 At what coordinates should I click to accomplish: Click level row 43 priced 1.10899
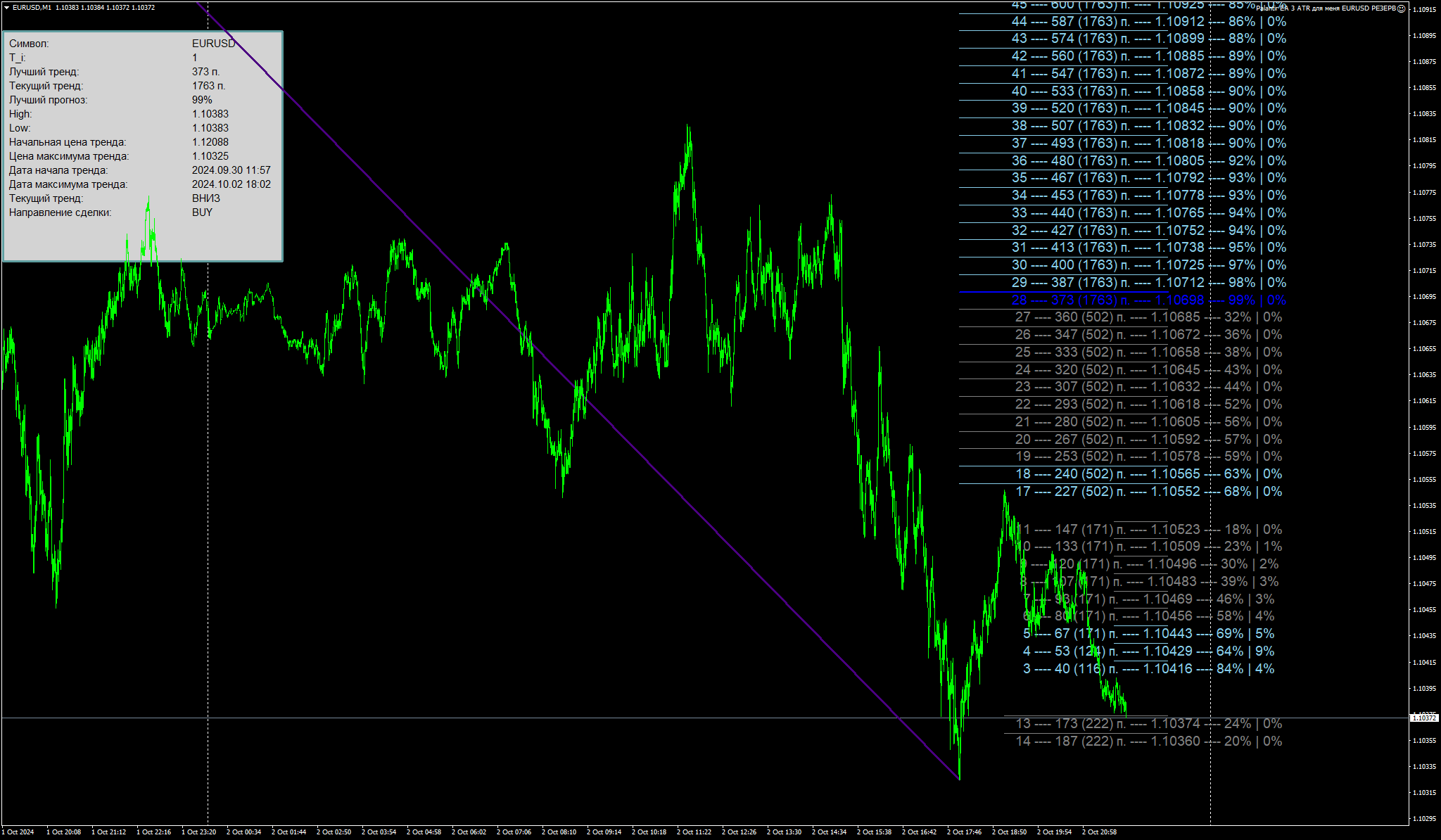click(1149, 39)
